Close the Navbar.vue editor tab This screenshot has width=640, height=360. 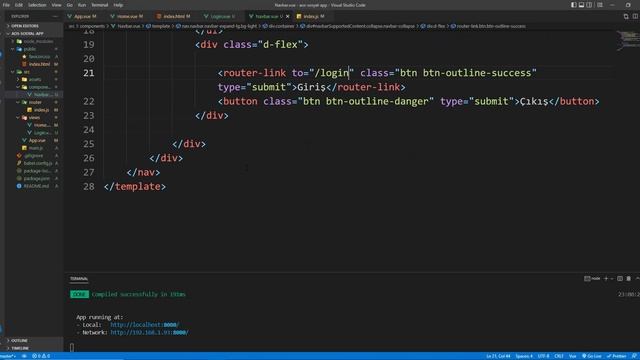coord(287,16)
